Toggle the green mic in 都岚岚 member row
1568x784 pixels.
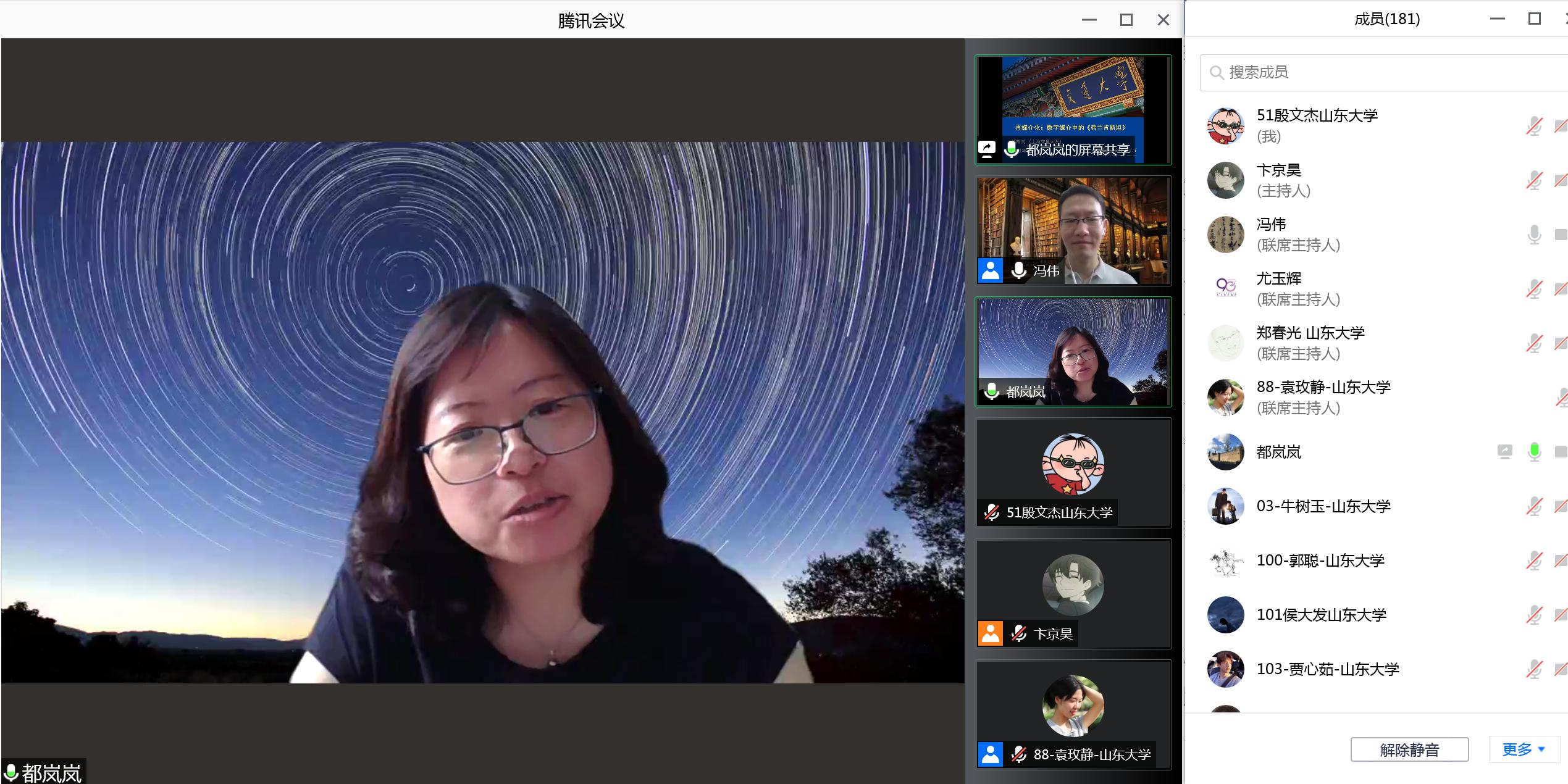pos(1534,452)
